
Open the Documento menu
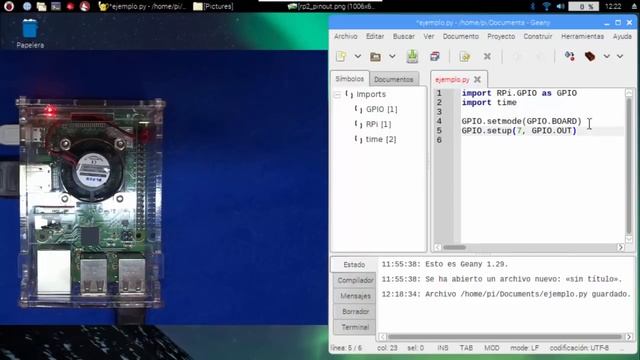[460, 36]
